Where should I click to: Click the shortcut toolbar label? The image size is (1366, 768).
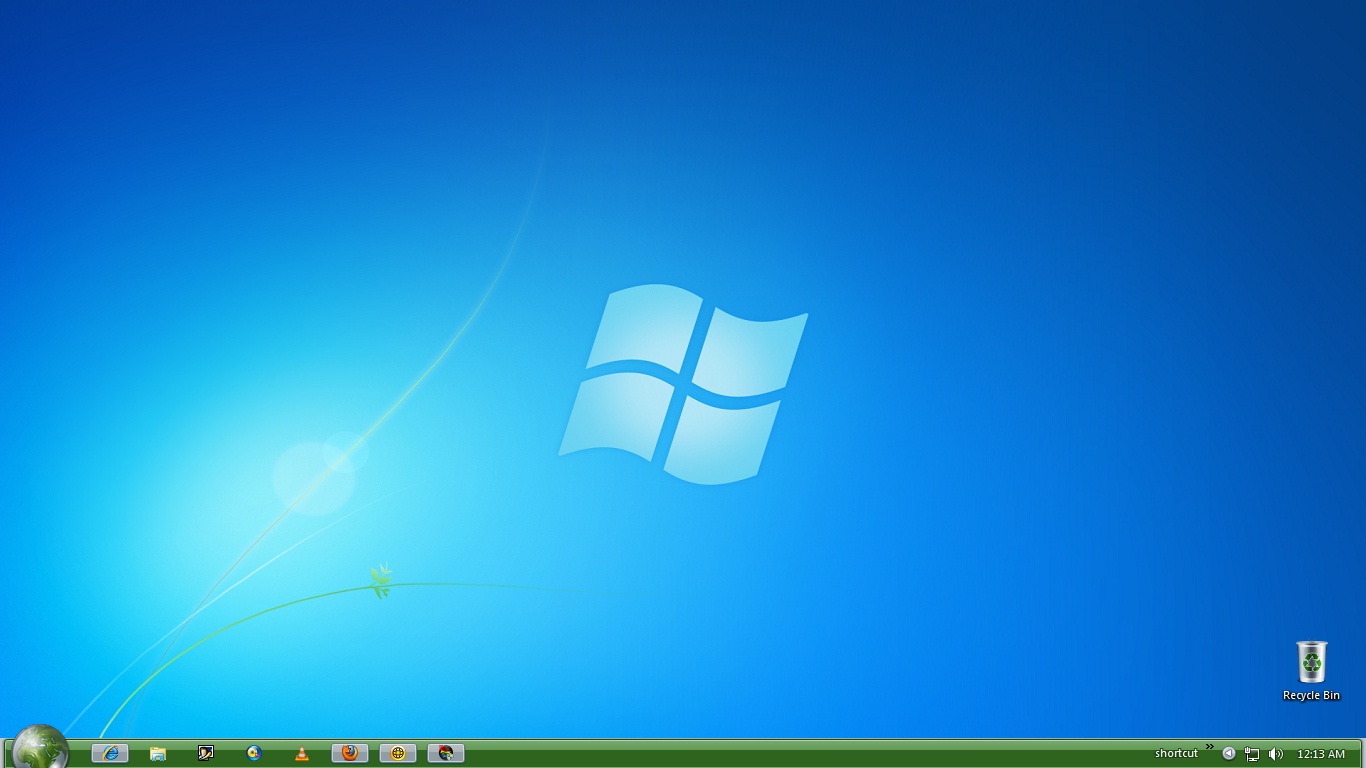[x=1176, y=753]
